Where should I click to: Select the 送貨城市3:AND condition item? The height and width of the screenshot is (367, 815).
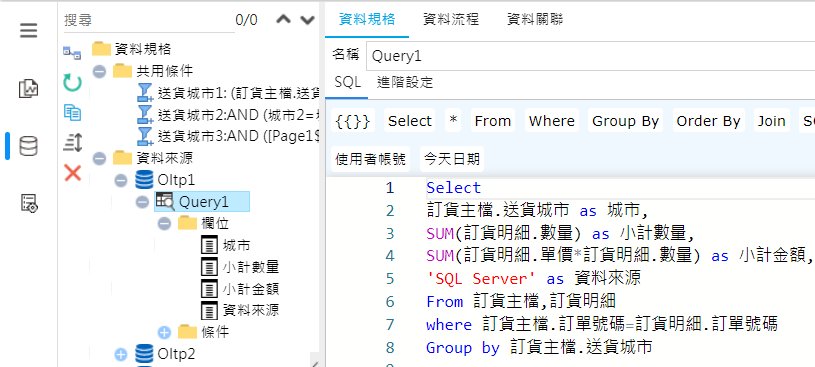[x=229, y=136]
